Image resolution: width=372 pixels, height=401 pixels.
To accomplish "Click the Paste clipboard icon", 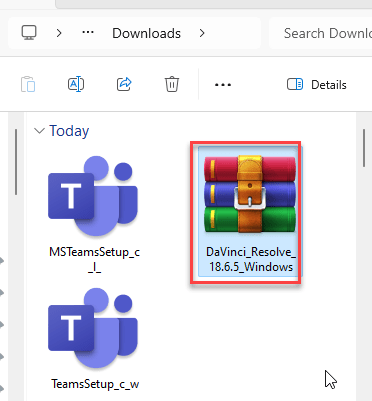I will pos(28,84).
